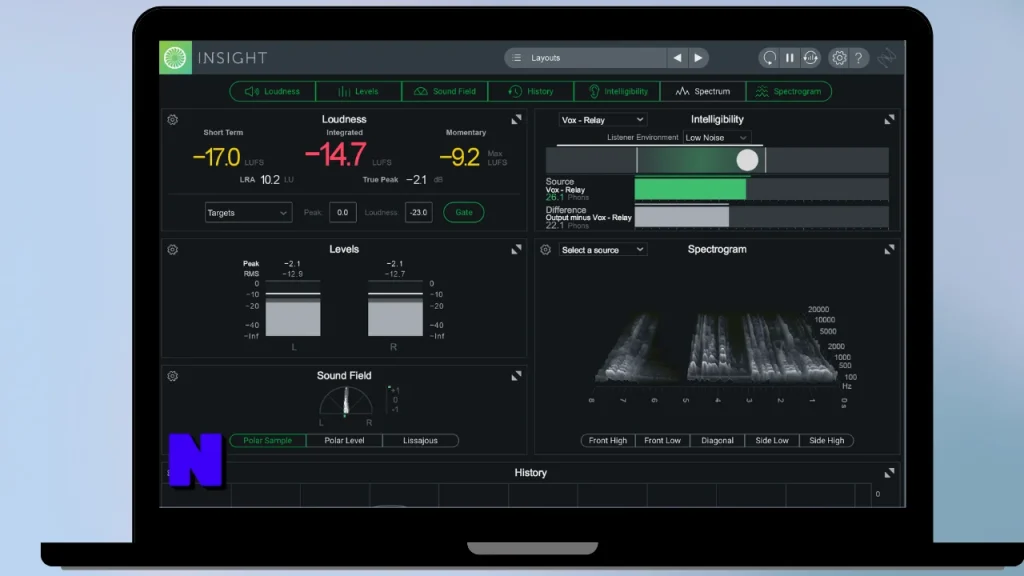1024x576 pixels.
Task: Click the audio sync meter icon
Action: (810, 57)
